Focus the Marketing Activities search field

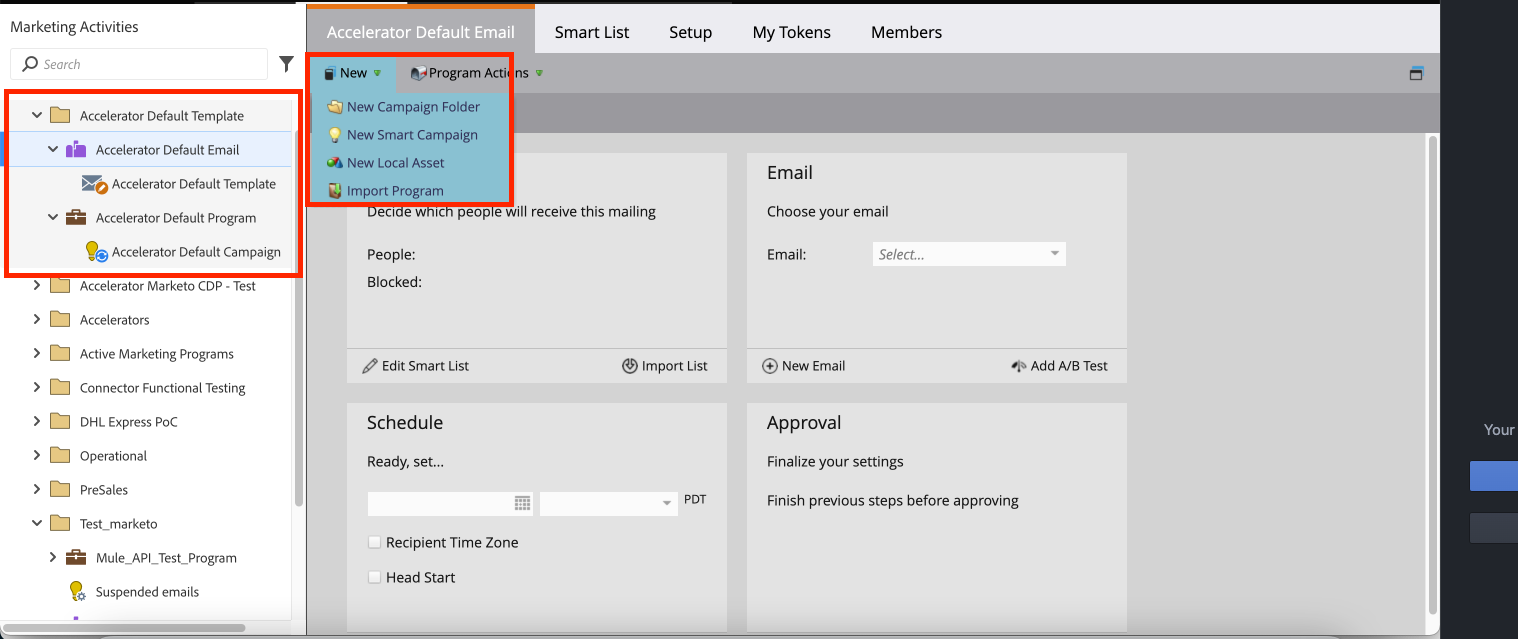point(139,64)
